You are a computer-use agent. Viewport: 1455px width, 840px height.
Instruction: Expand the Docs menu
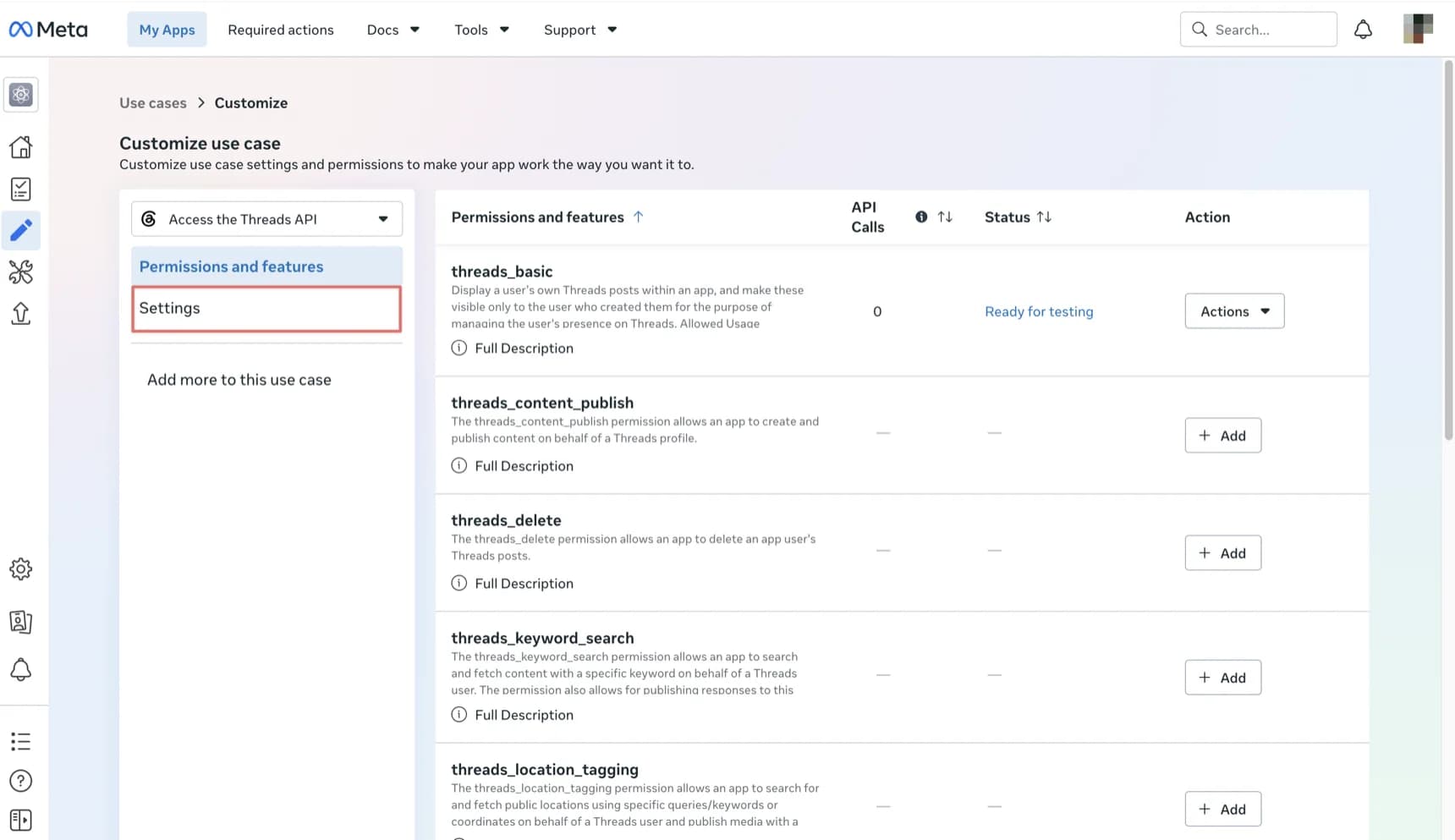coord(393,30)
